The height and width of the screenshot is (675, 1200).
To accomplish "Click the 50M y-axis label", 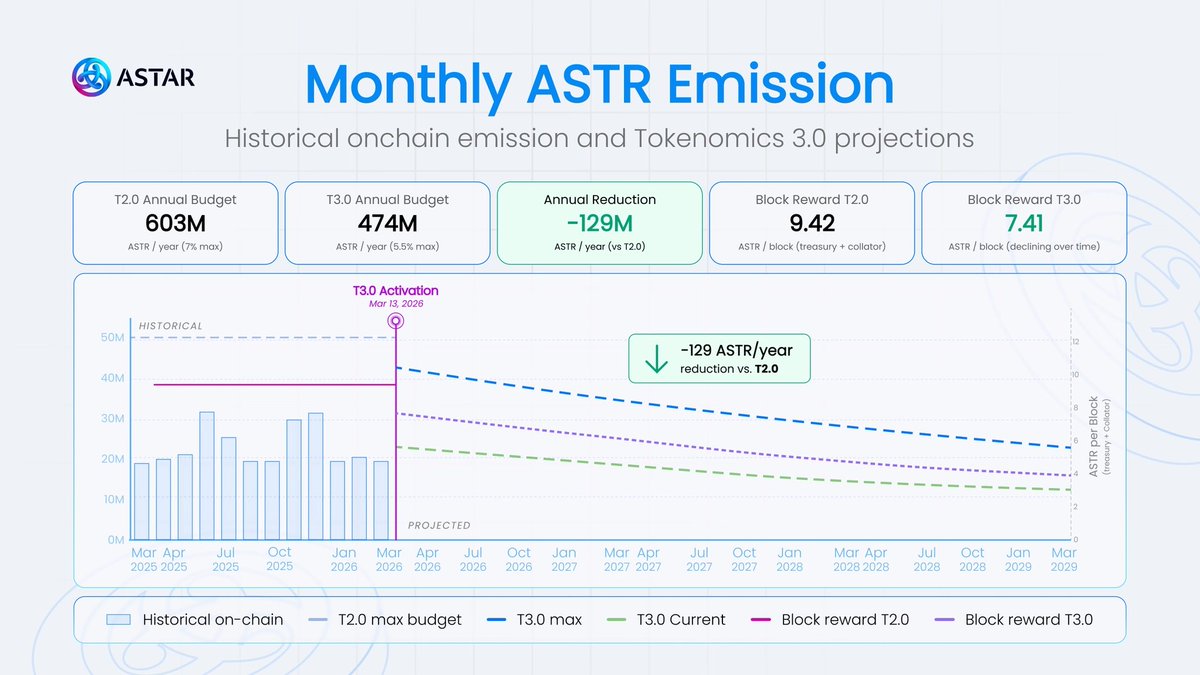I will 111,338.
